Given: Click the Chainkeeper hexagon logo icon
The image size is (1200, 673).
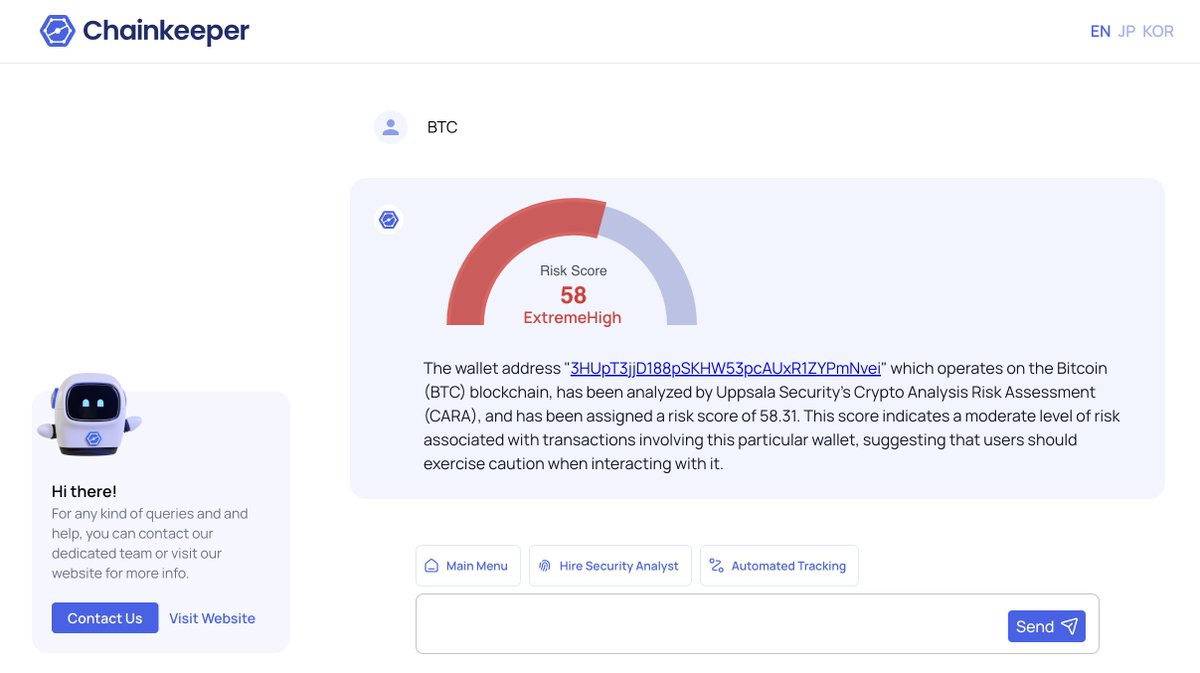Looking at the screenshot, I should (57, 31).
